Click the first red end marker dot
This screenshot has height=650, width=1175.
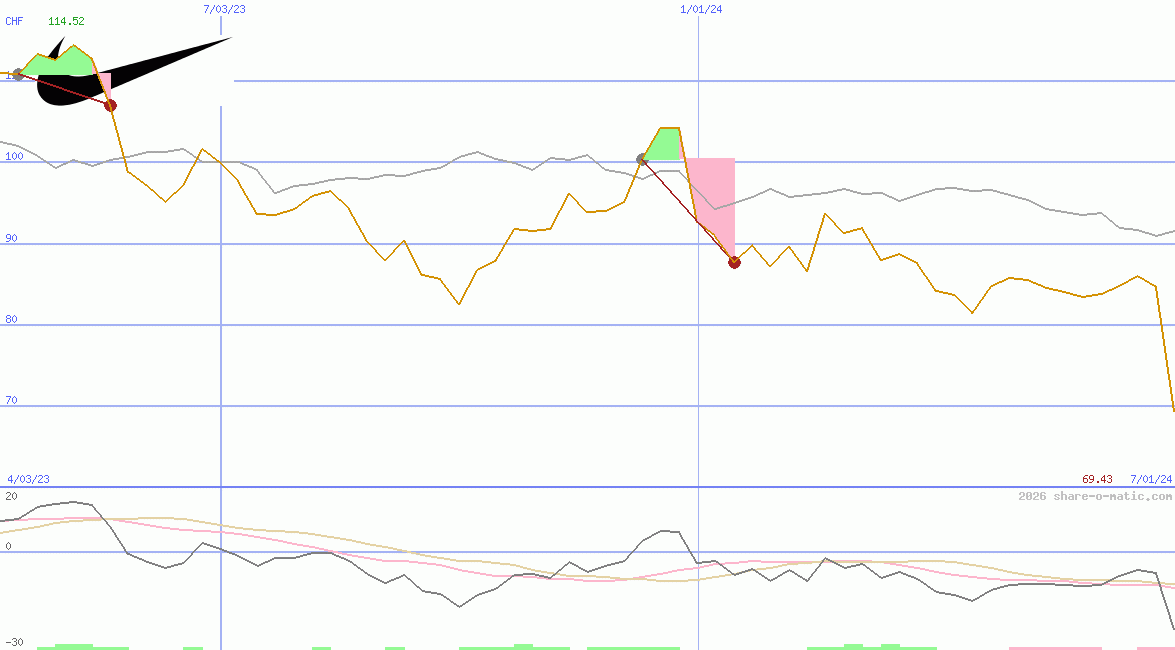coord(110,105)
